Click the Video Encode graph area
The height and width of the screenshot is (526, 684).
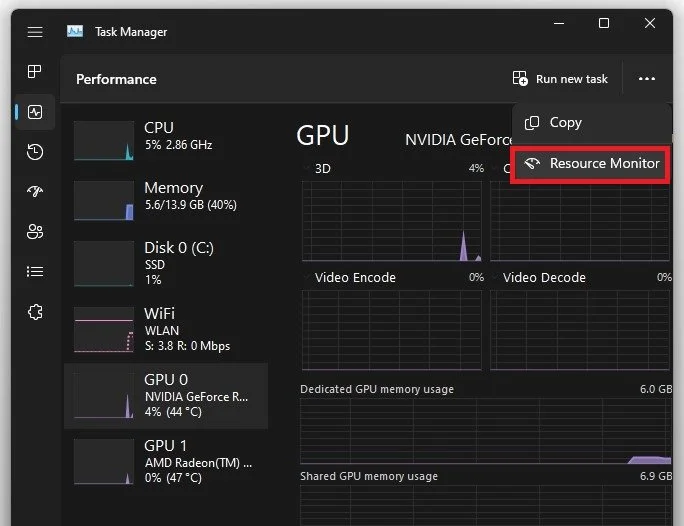click(392, 330)
